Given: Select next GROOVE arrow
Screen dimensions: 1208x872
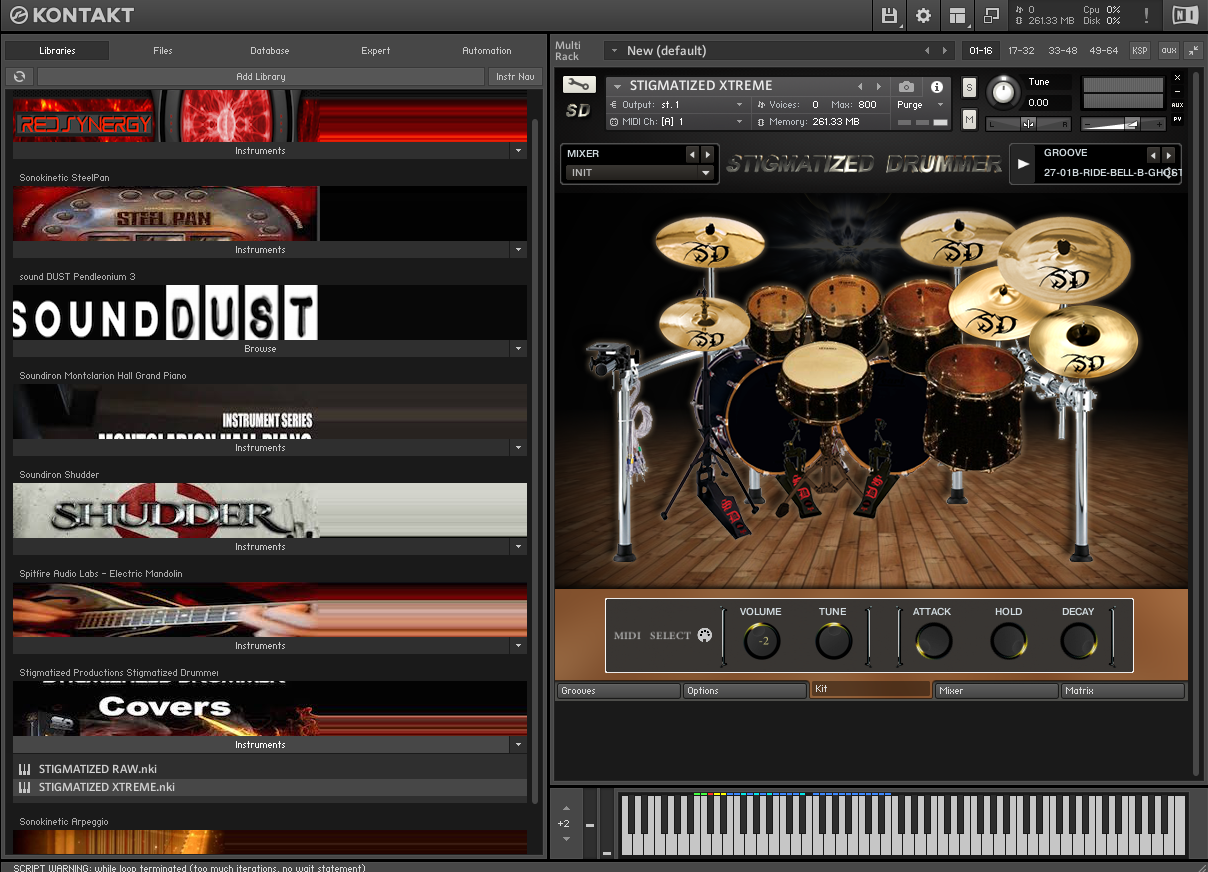Looking at the screenshot, I should pos(1169,155).
